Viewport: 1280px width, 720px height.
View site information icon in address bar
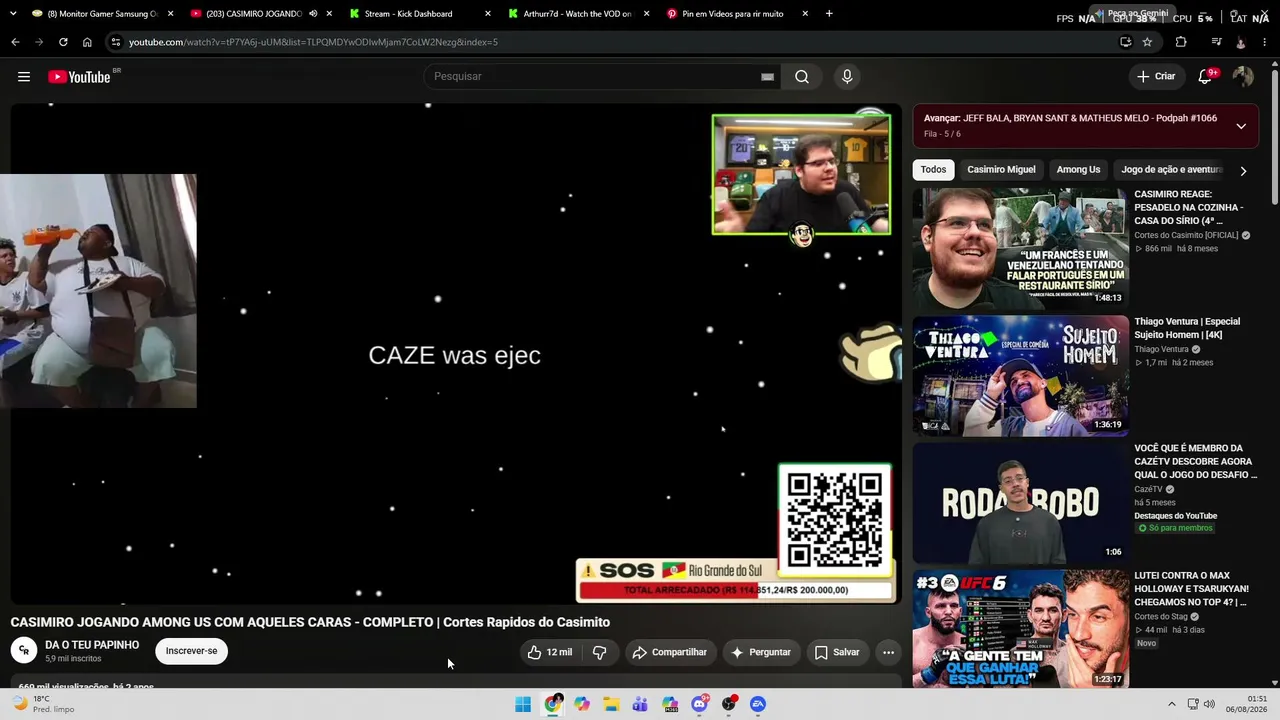(x=115, y=42)
